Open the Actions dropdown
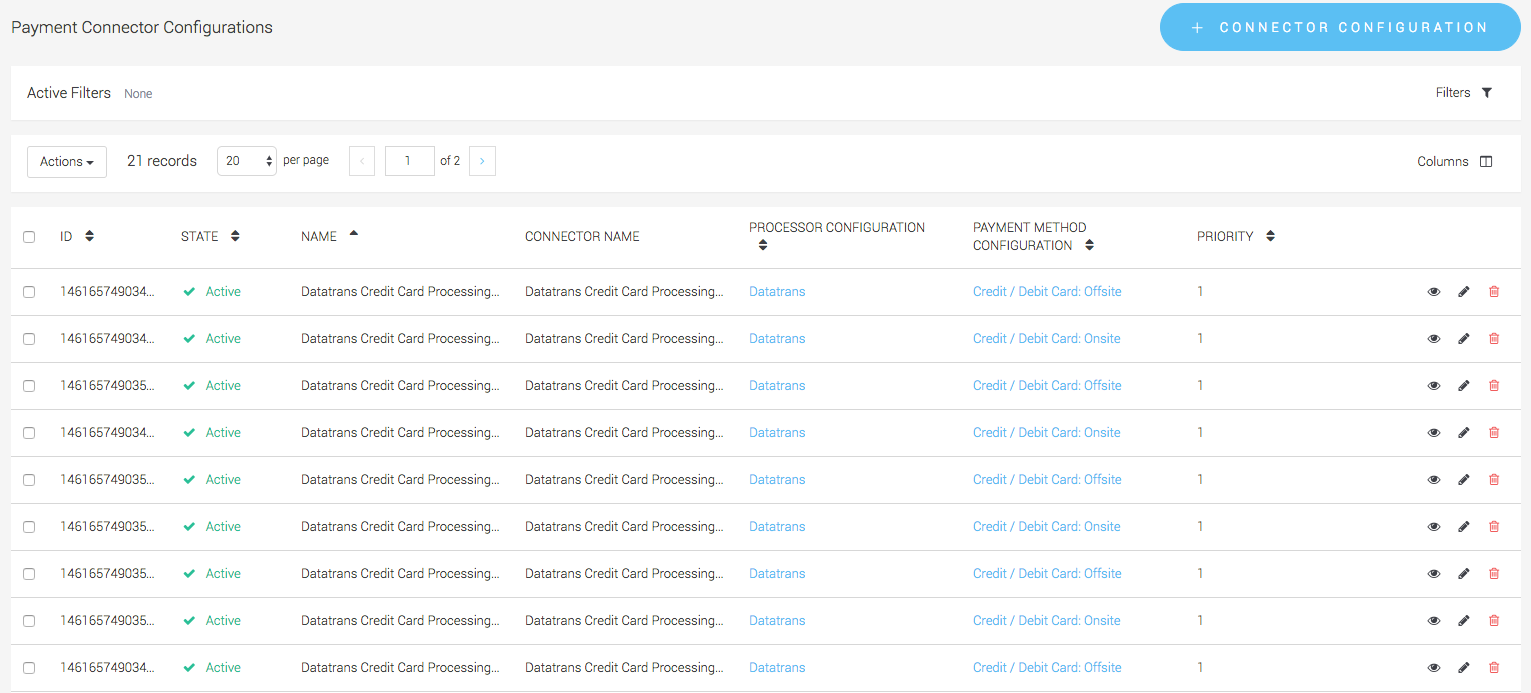 pos(66,161)
